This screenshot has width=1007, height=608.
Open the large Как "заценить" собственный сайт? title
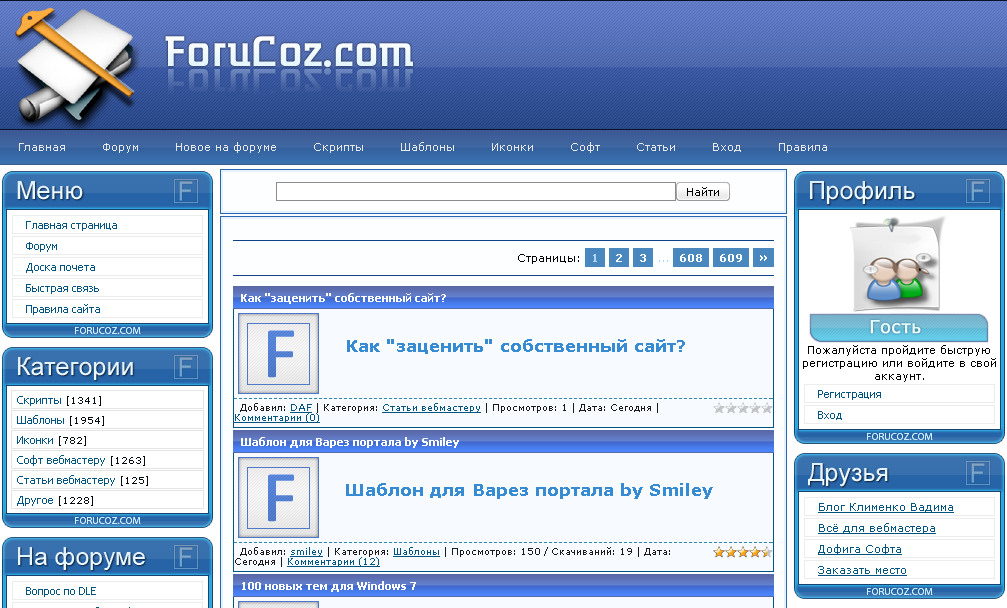point(516,347)
